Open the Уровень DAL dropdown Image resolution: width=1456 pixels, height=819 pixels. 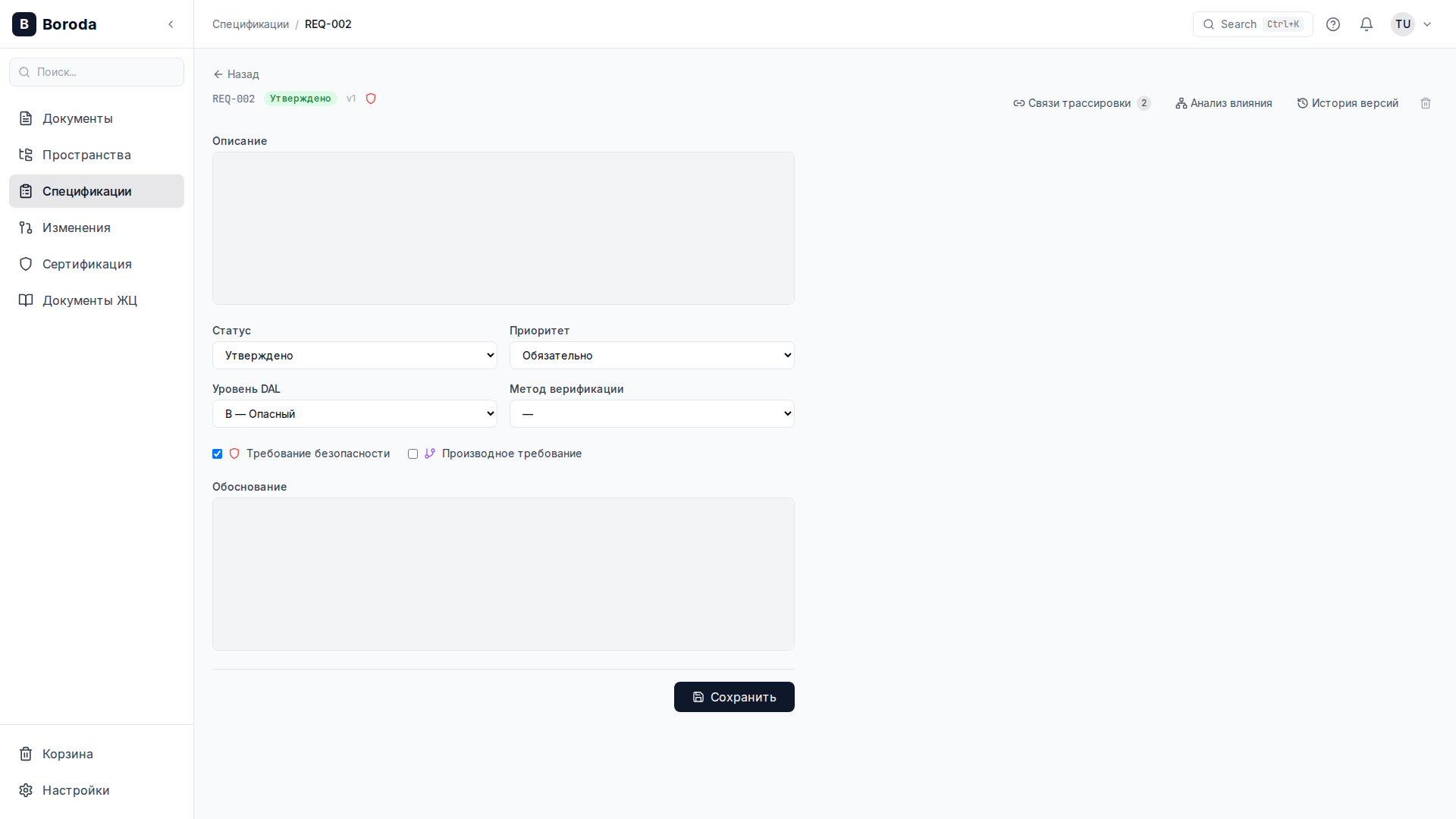[354, 414]
